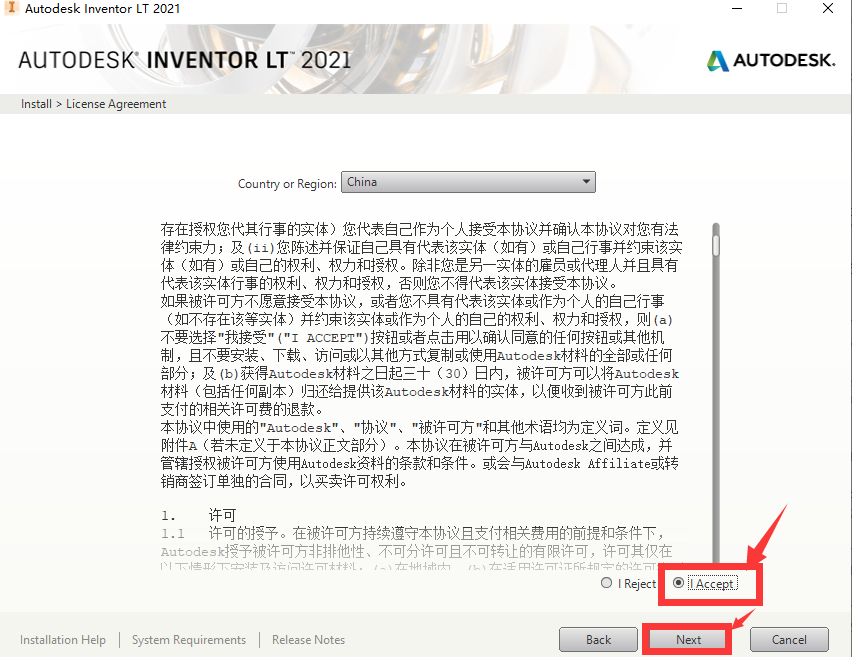This screenshot has height=657, width=852.
Task: Select the I Accept radio button
Action: [678, 583]
